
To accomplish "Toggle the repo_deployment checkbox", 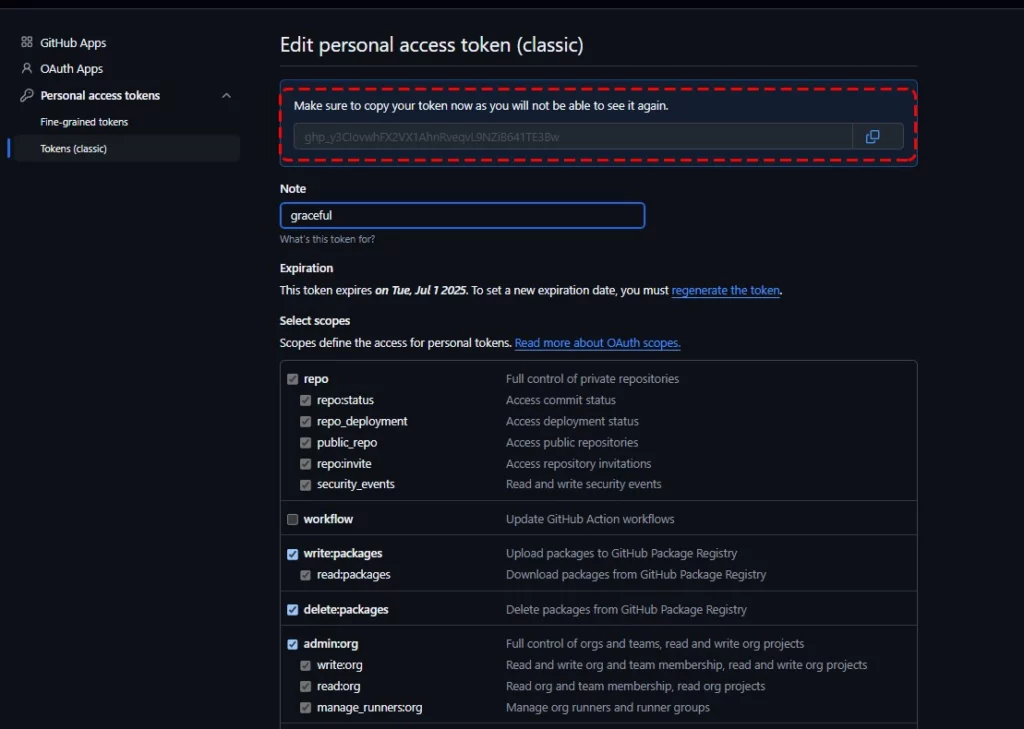I will [x=305, y=421].
